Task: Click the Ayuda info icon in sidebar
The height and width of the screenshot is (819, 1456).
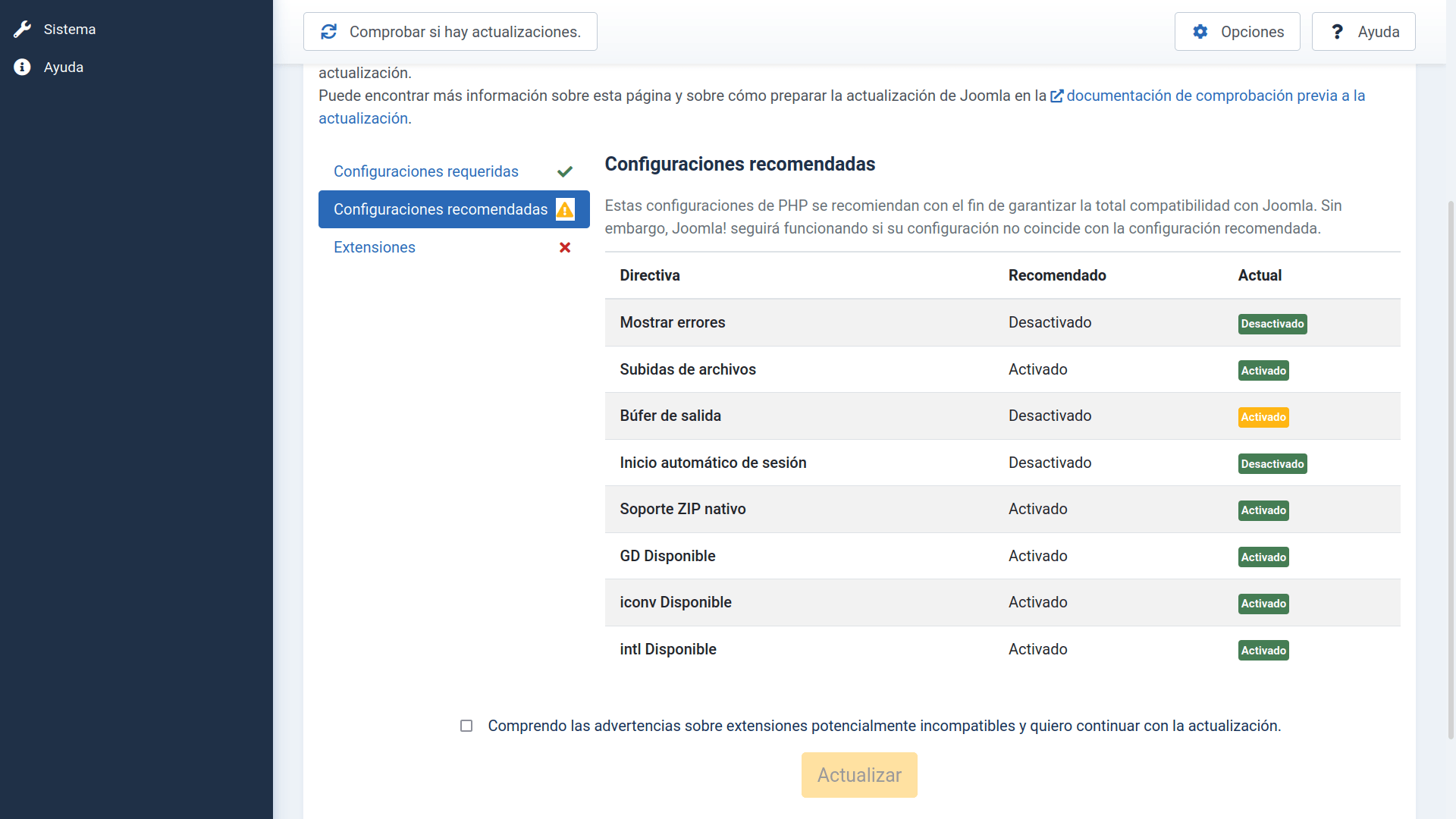Action: 22,67
